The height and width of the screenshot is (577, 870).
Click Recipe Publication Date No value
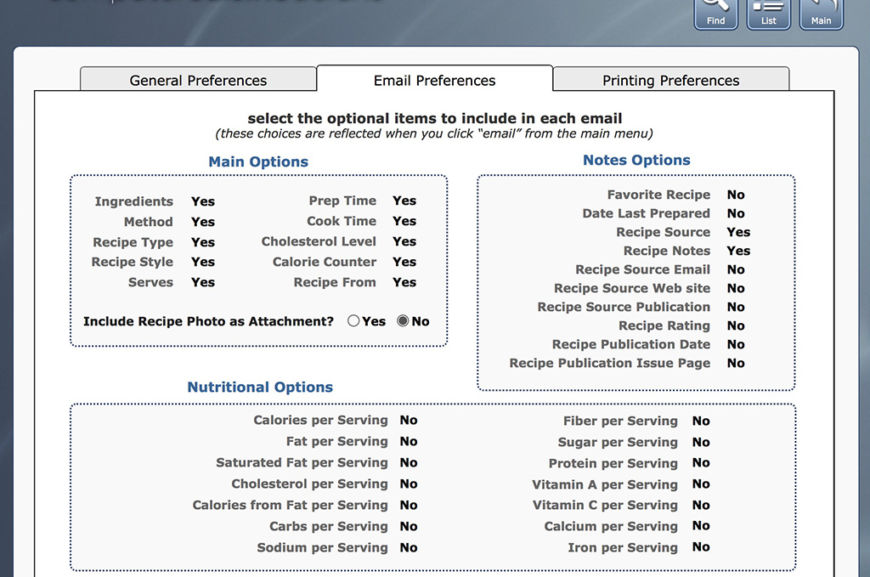pyautogui.click(x=736, y=345)
